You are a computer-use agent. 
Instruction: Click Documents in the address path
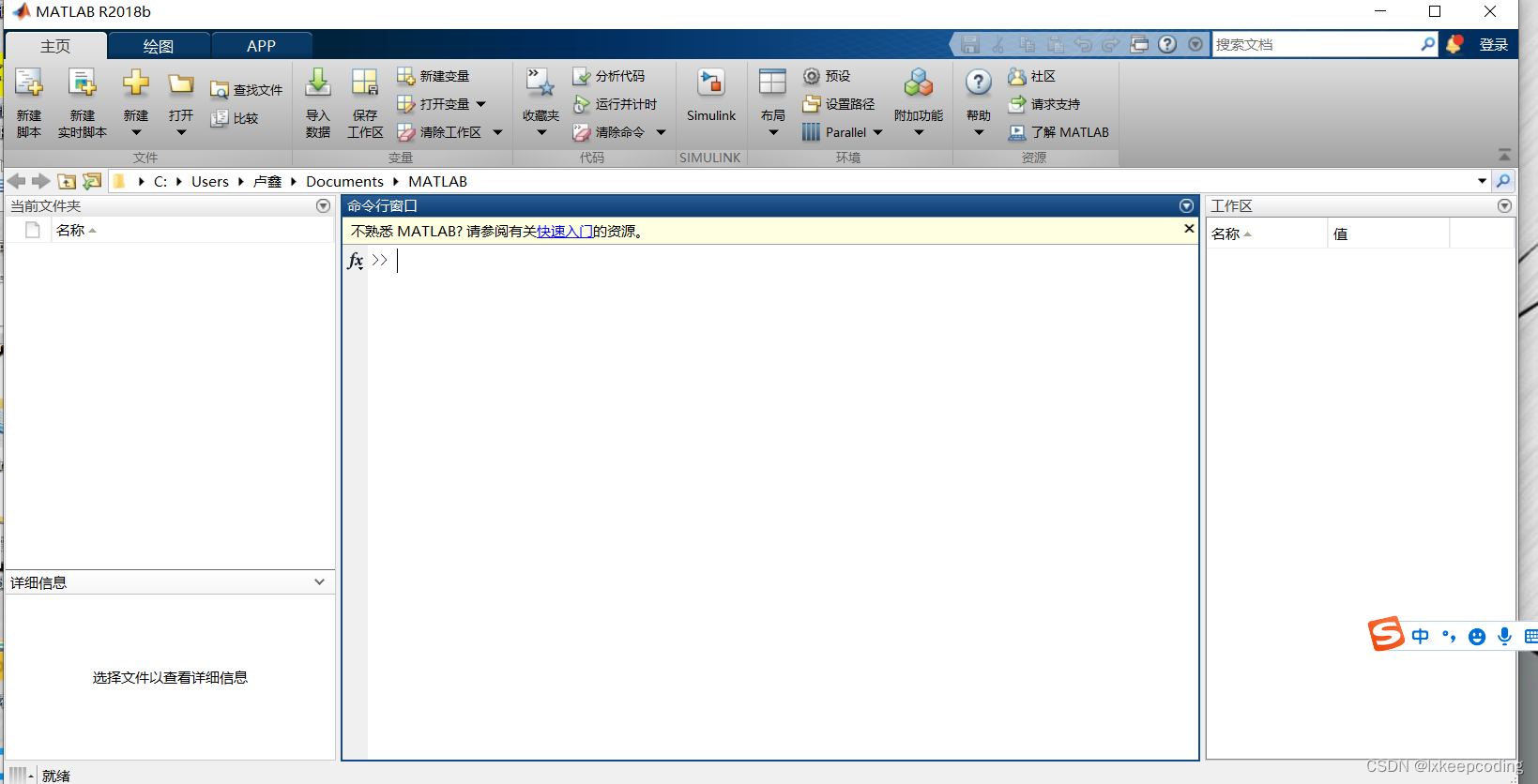click(344, 181)
